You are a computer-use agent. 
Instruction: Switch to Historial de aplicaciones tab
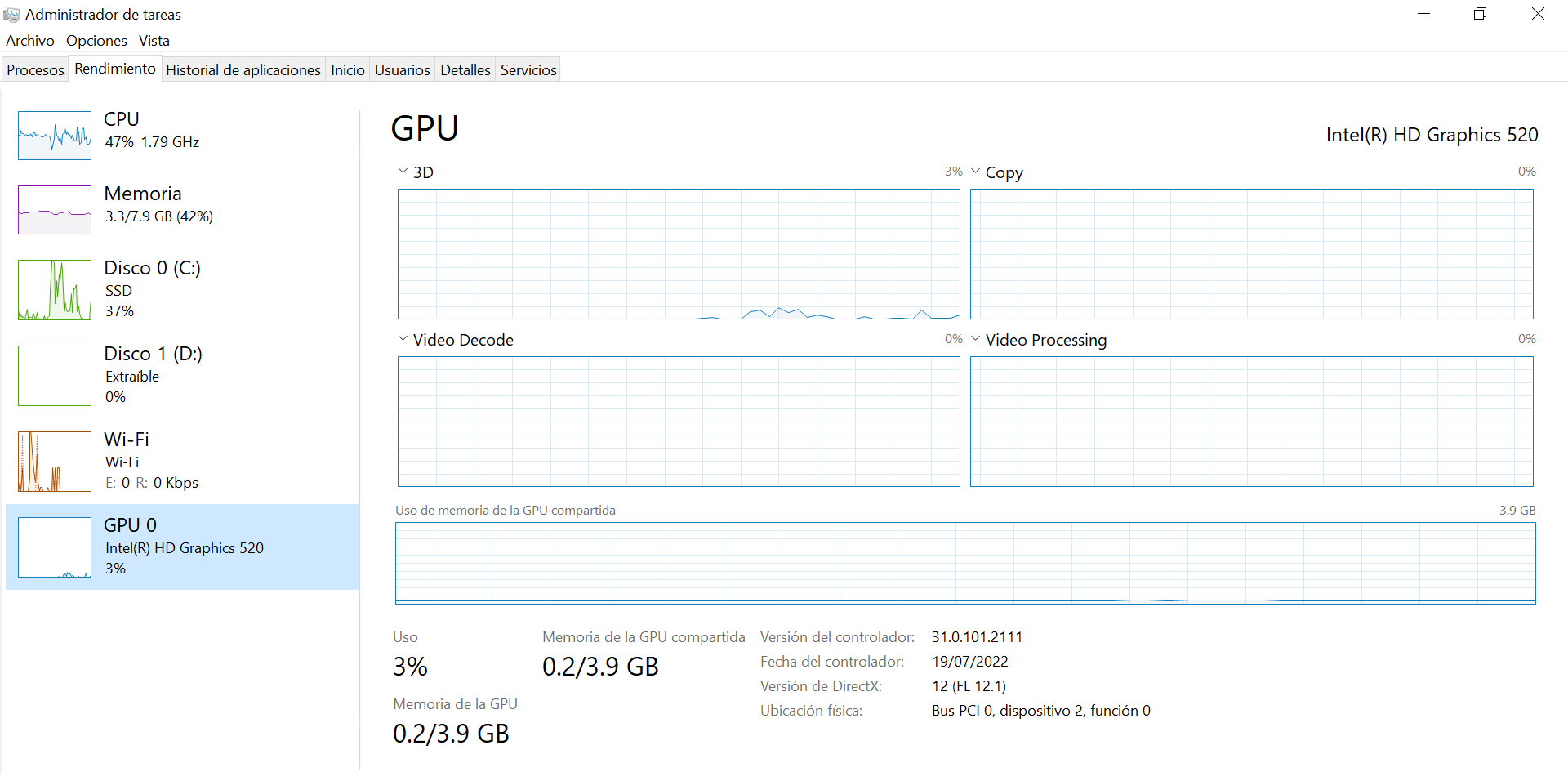pos(243,70)
